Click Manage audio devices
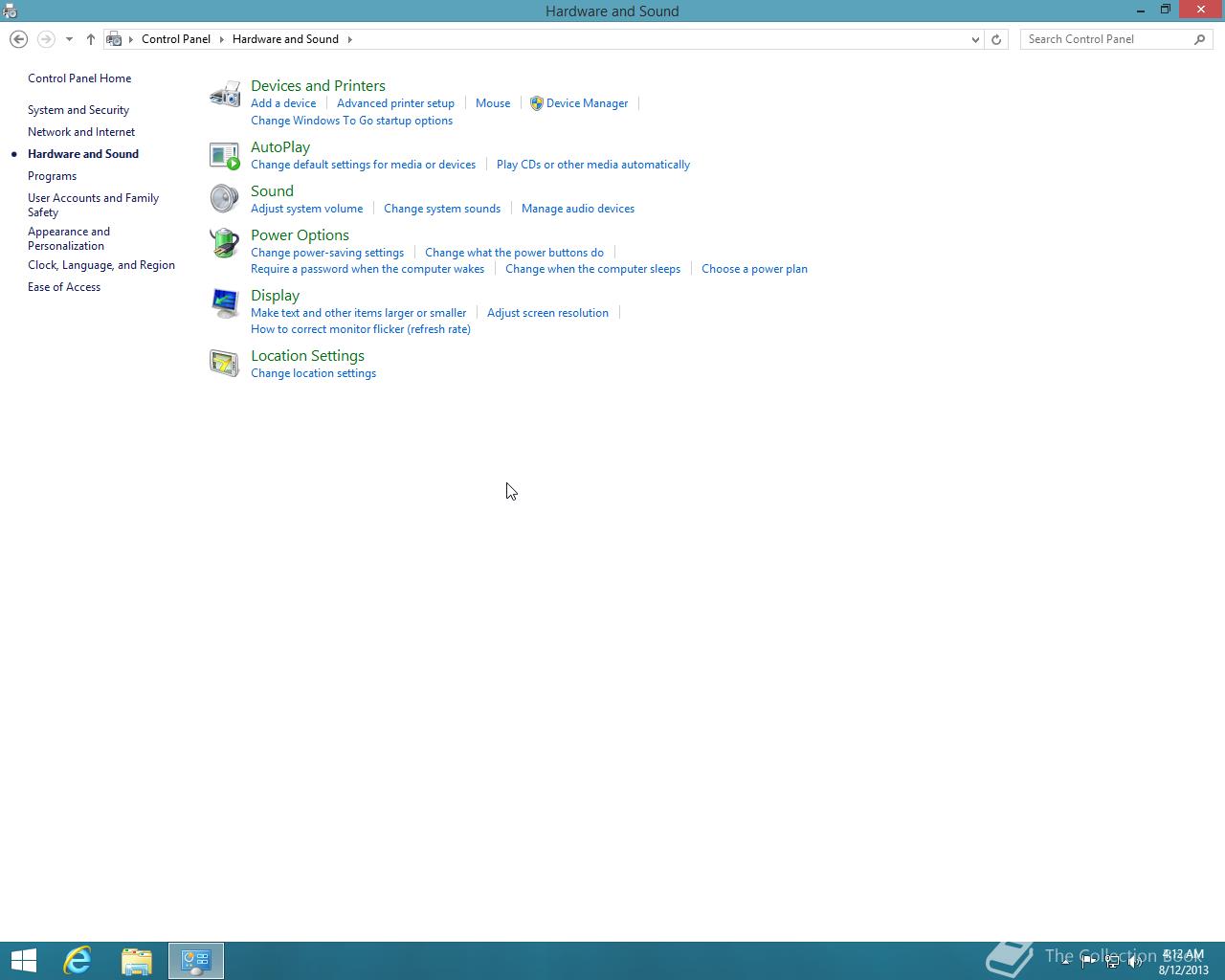Image resolution: width=1225 pixels, height=980 pixels. pos(578,209)
